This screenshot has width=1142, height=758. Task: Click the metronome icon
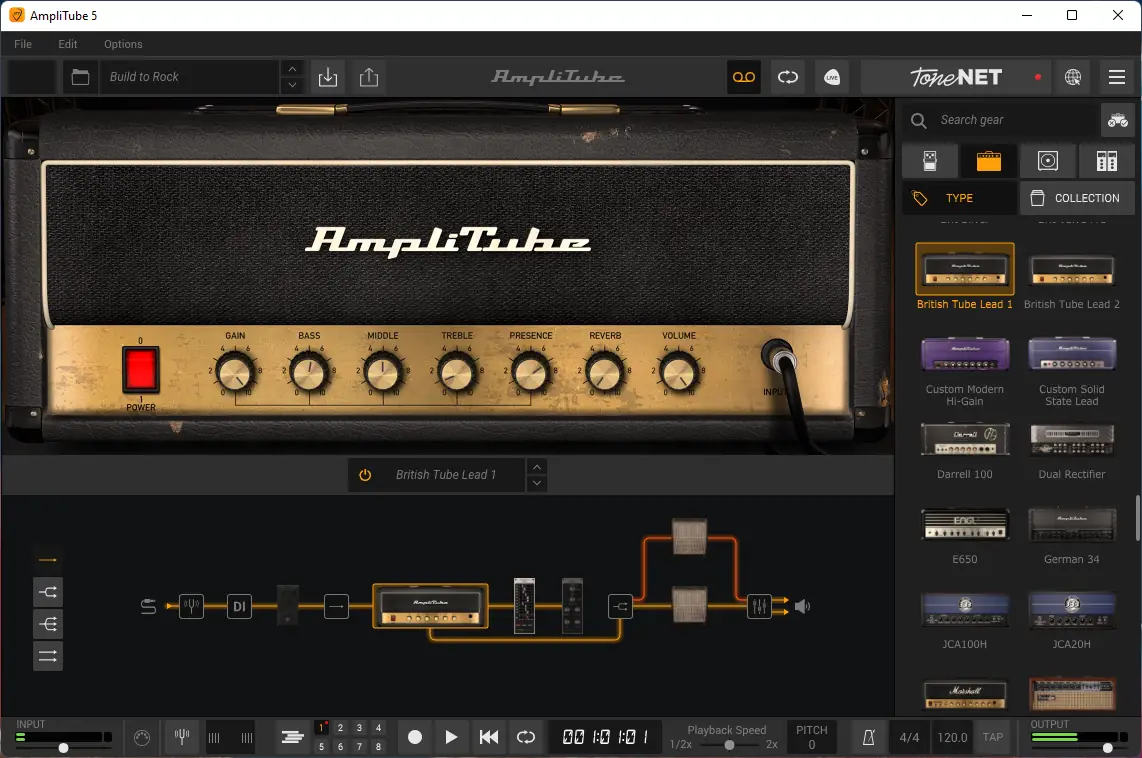868,738
